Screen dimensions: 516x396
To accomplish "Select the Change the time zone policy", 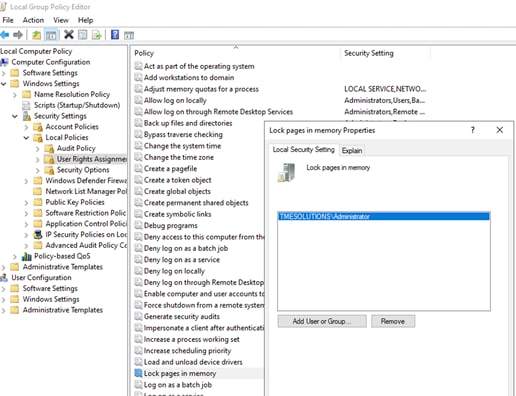I will click(x=179, y=157).
